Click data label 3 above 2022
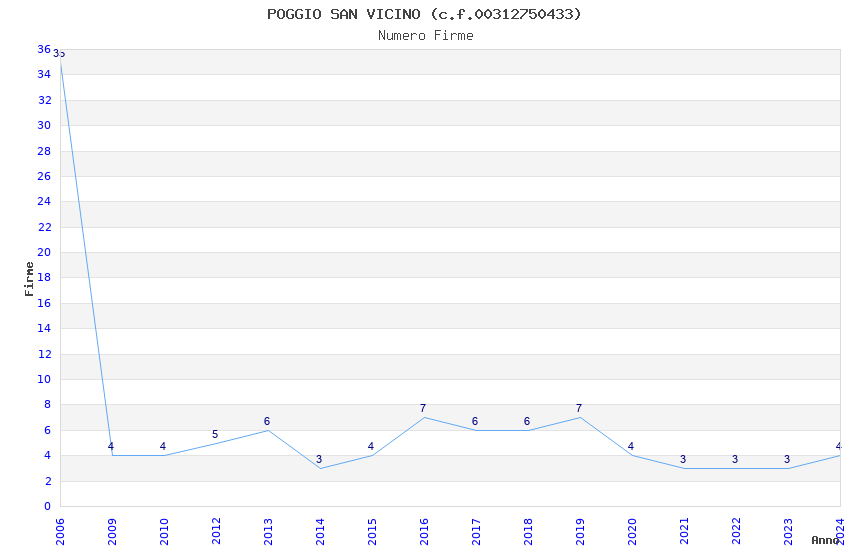This screenshot has width=850, height=550. 735,459
